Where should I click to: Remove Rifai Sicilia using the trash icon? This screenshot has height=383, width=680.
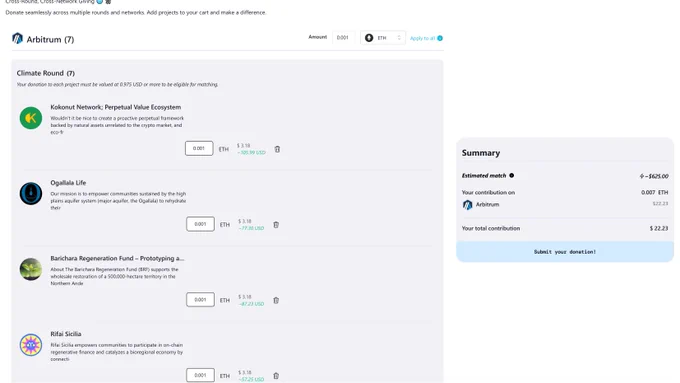[x=276, y=376]
